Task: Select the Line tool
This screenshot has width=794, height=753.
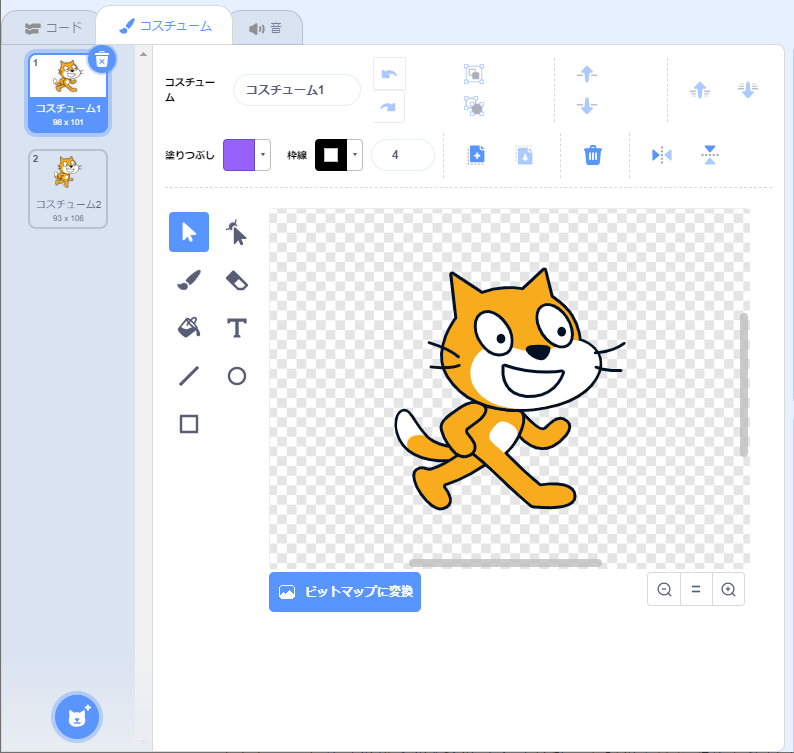Action: point(188,376)
